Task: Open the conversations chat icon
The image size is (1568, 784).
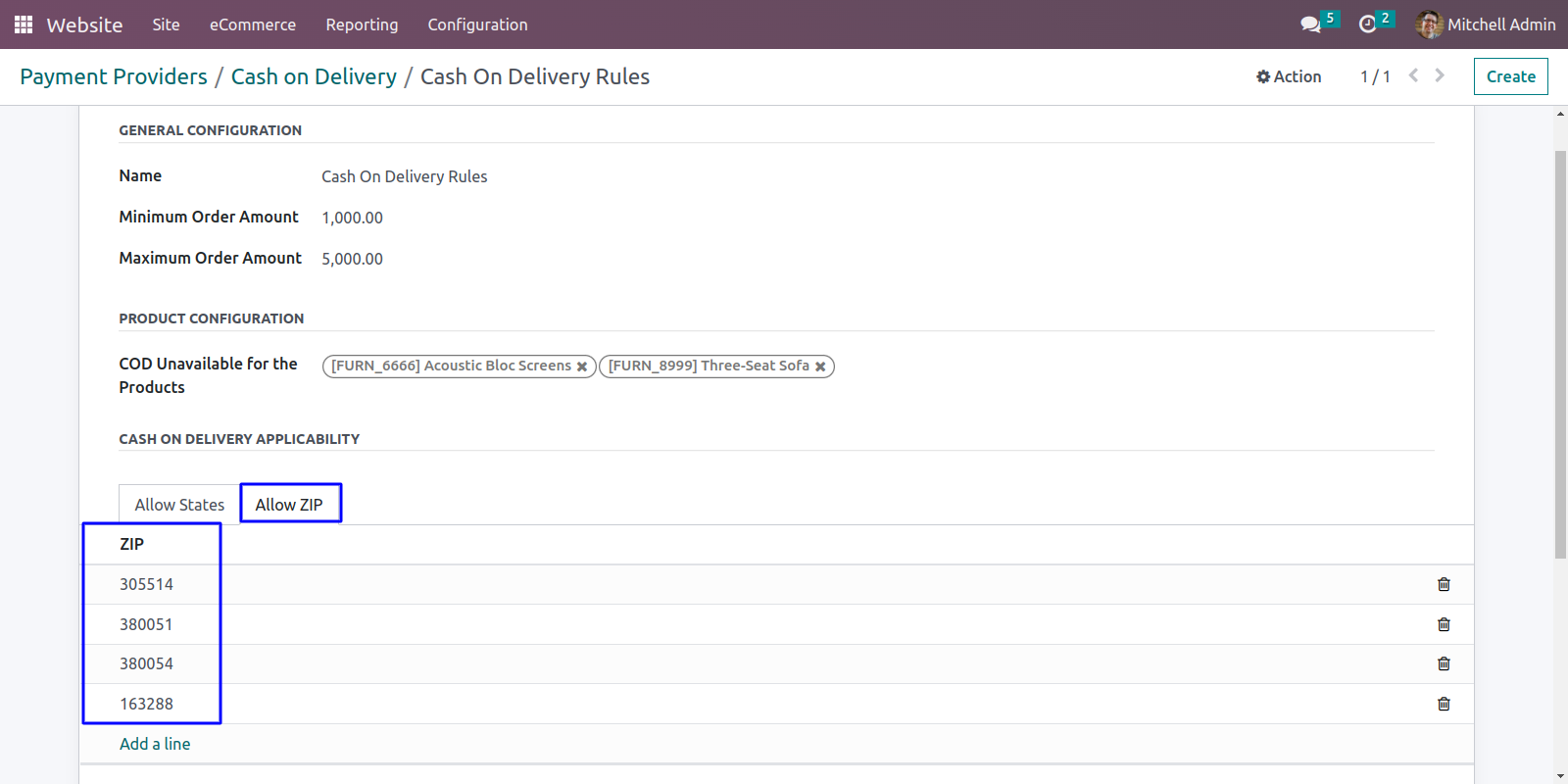Action: [1310, 24]
